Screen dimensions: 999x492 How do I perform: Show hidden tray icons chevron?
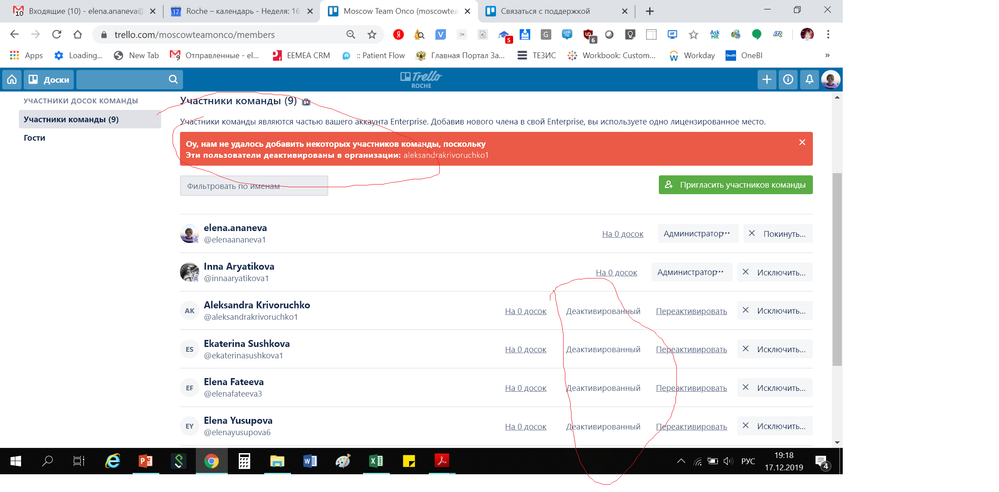[680, 461]
